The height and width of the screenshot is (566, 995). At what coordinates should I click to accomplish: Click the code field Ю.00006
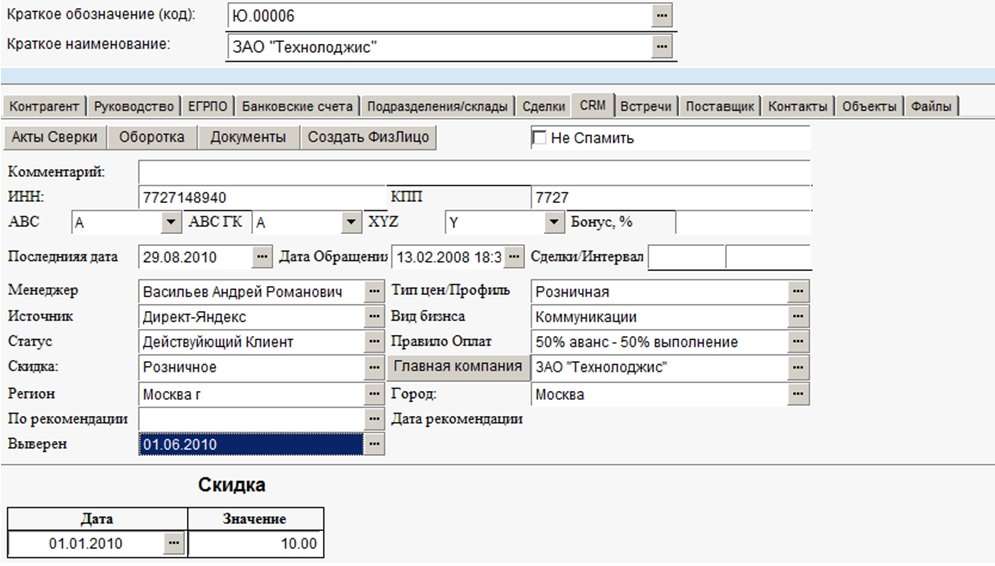(439, 16)
